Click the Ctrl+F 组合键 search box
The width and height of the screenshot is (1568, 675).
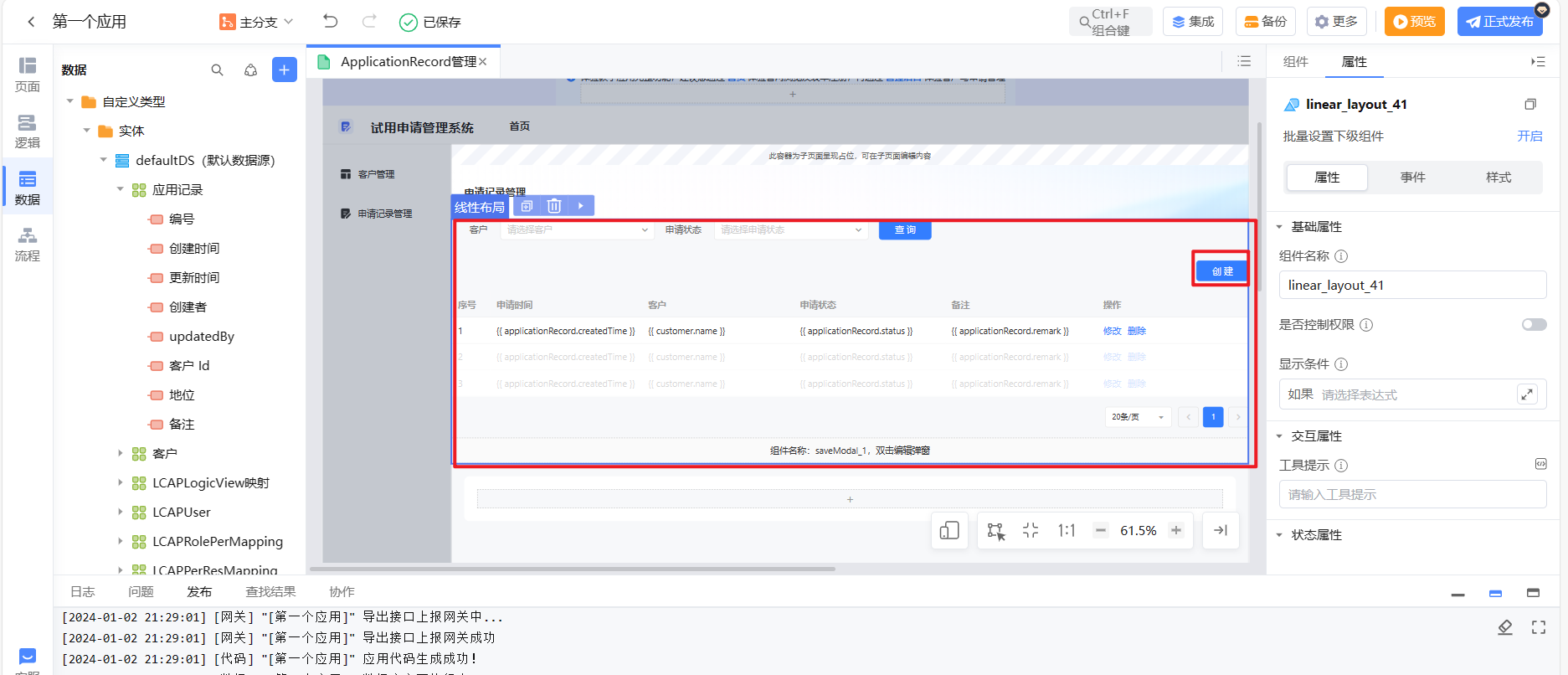[x=1110, y=22]
